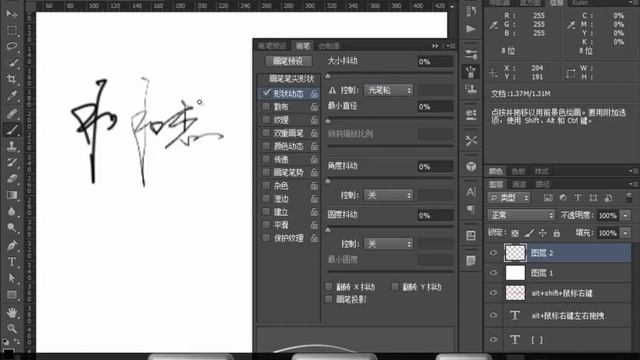Switch to the 图层 layers tab
The width and height of the screenshot is (640, 360).
point(496,184)
